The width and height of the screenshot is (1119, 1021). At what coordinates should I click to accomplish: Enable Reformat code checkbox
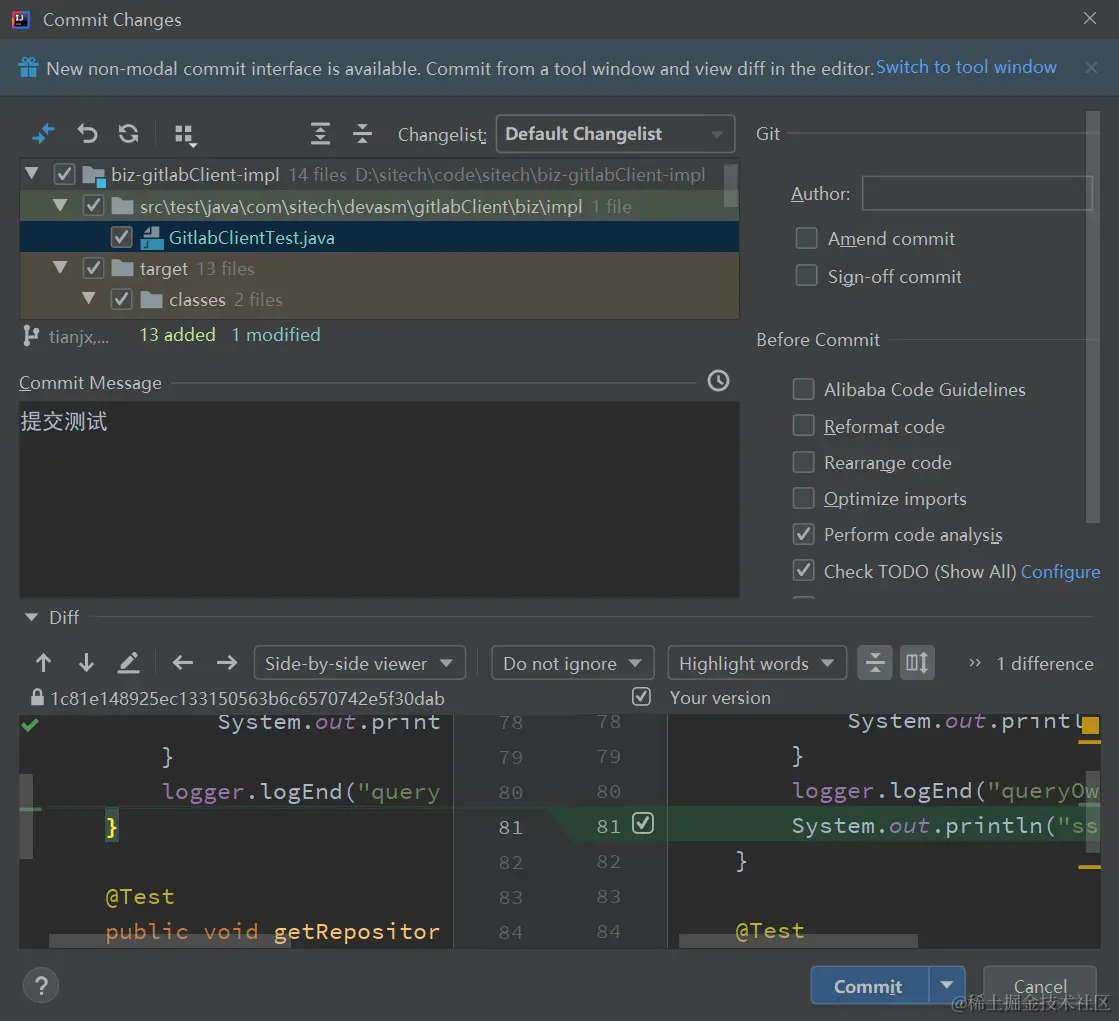[804, 425]
